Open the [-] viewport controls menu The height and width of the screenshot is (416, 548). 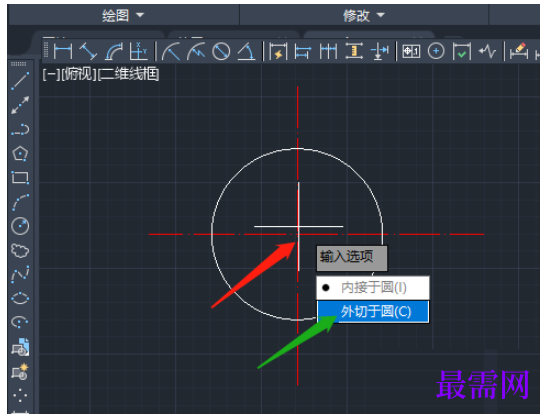tap(51, 74)
